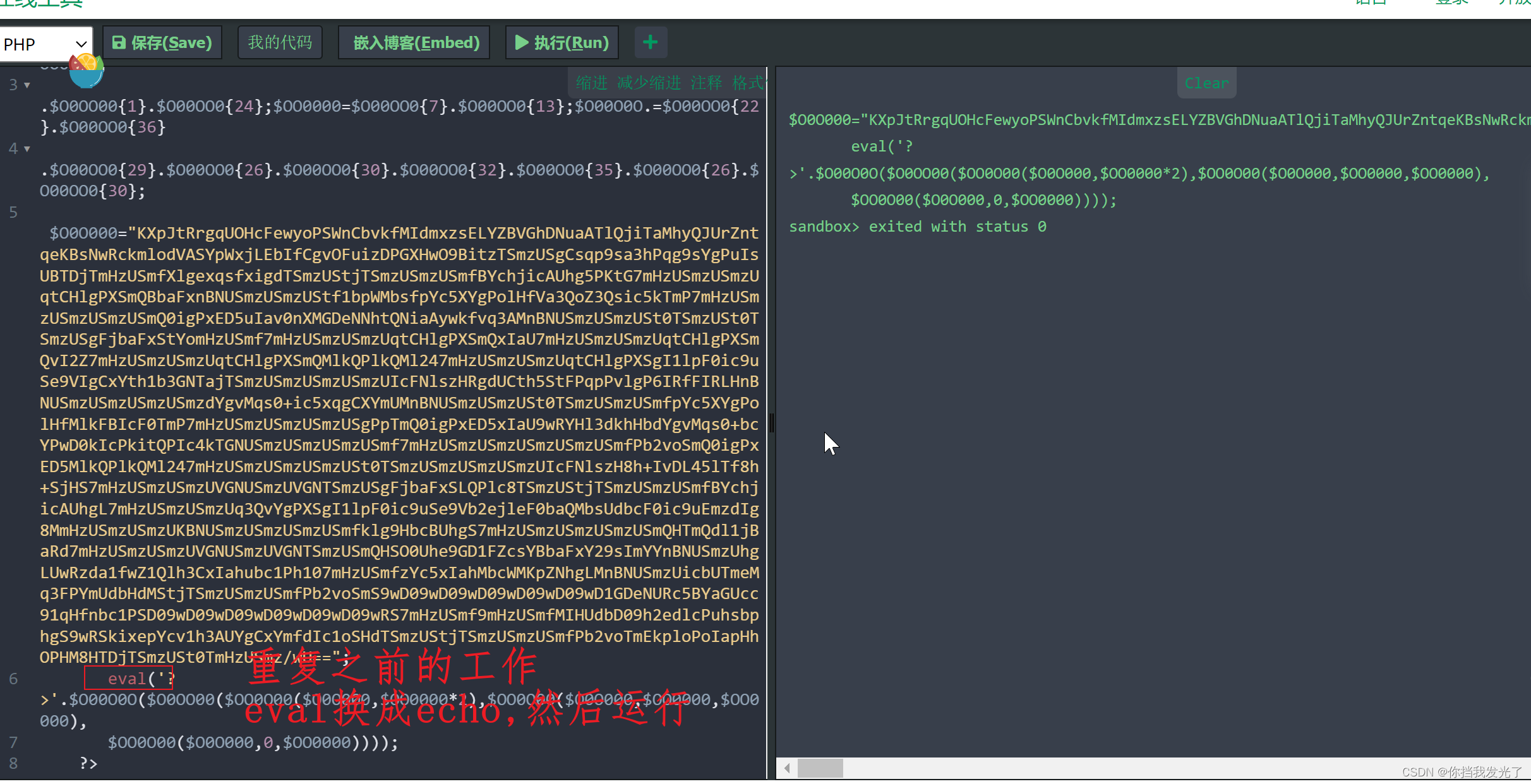Click the left arrow on output scrollbar
This screenshot has width=1531, height=784.
coord(787,768)
